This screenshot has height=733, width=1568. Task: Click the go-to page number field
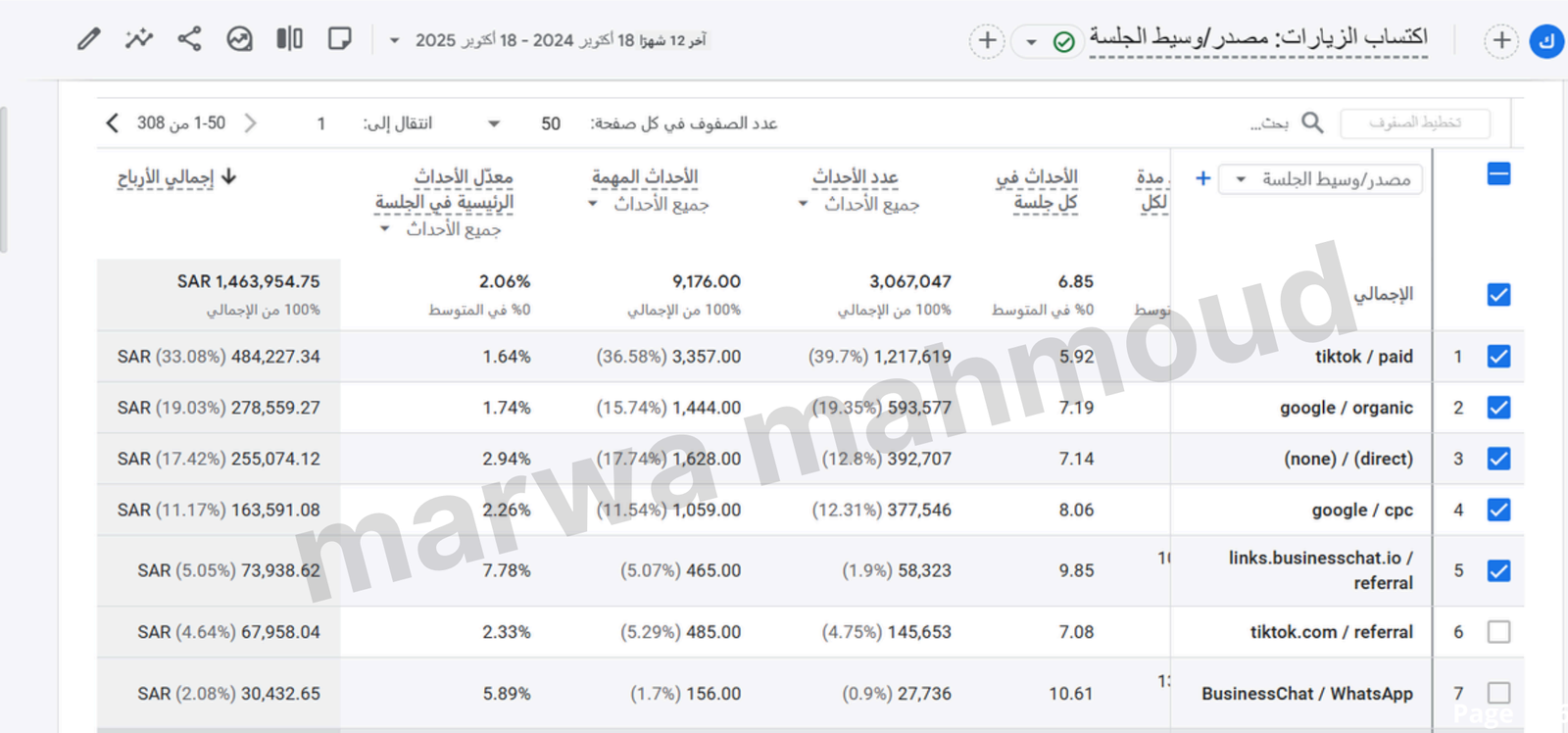pyautogui.click(x=321, y=123)
